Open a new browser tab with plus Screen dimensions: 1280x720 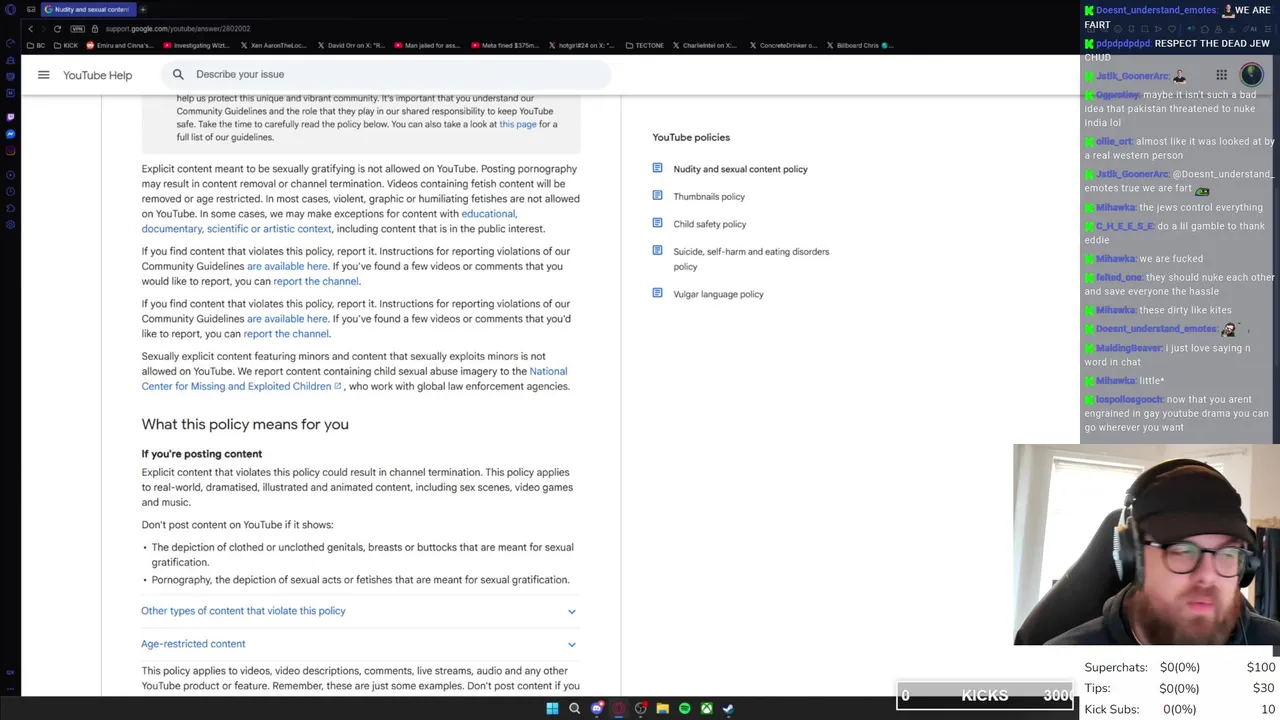point(143,9)
